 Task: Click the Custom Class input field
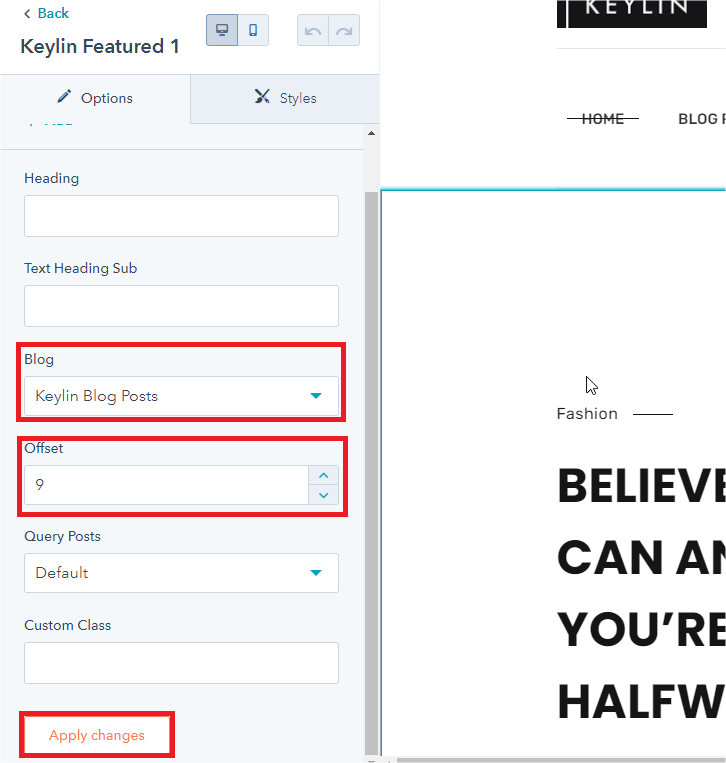click(181, 663)
